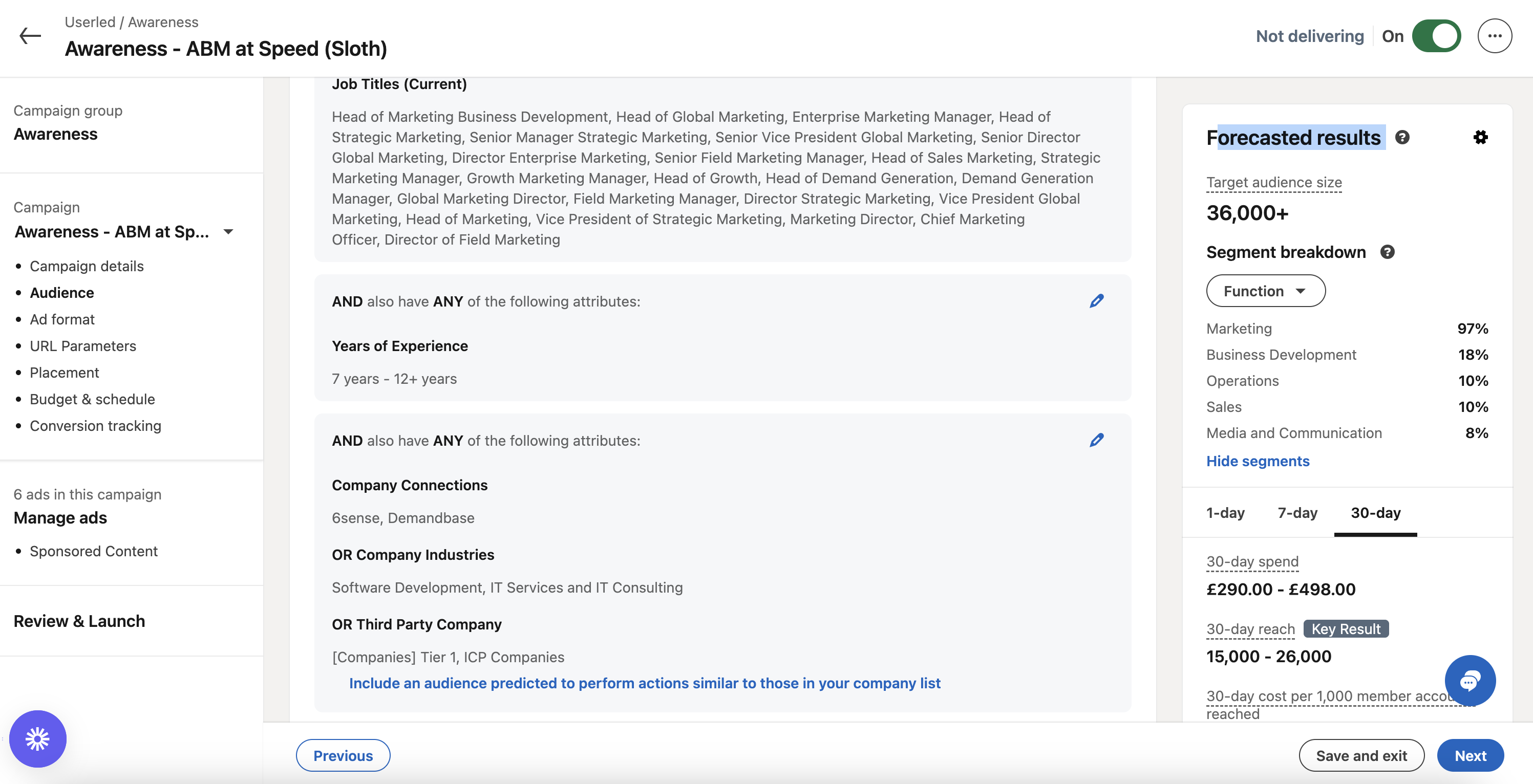1533x784 pixels.
Task: Switch to the 1-day forecast tab
Action: point(1225,513)
